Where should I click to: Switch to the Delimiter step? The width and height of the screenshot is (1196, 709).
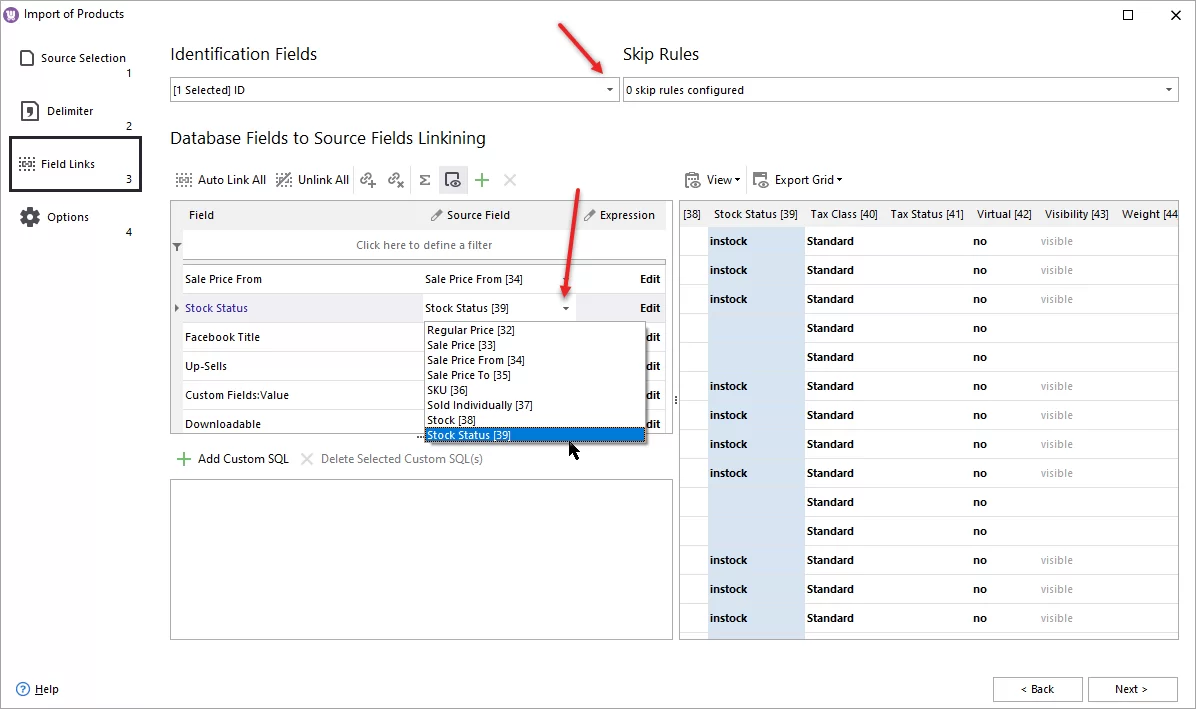click(x=26, y=110)
